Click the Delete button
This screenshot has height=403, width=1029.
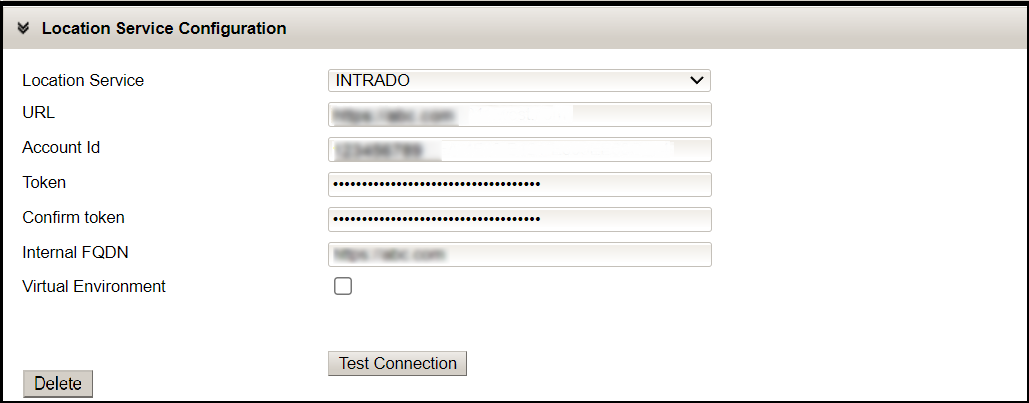[58, 384]
